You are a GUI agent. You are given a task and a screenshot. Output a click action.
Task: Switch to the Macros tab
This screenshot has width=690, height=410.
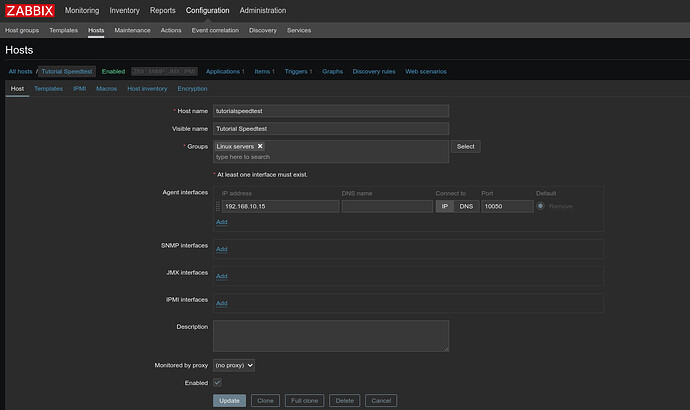(x=106, y=88)
